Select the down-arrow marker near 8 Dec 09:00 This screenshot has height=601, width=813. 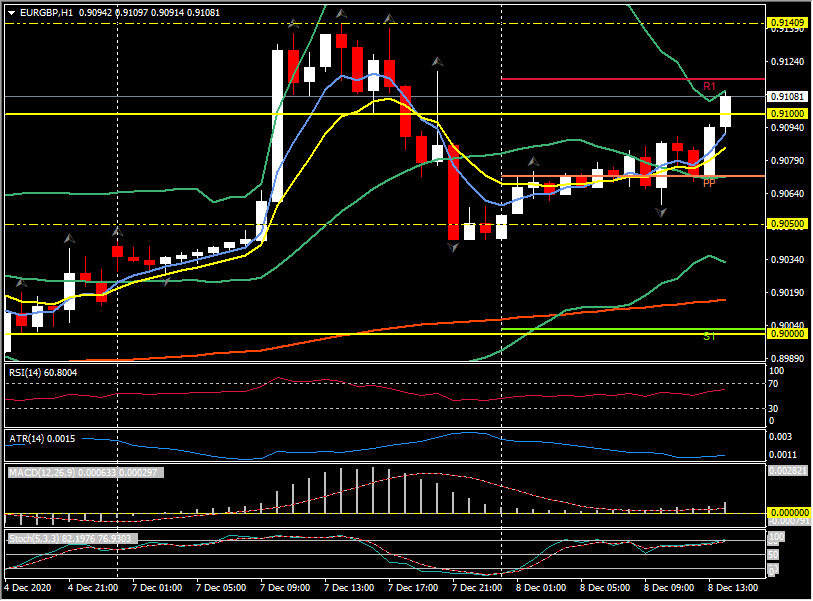click(x=661, y=212)
